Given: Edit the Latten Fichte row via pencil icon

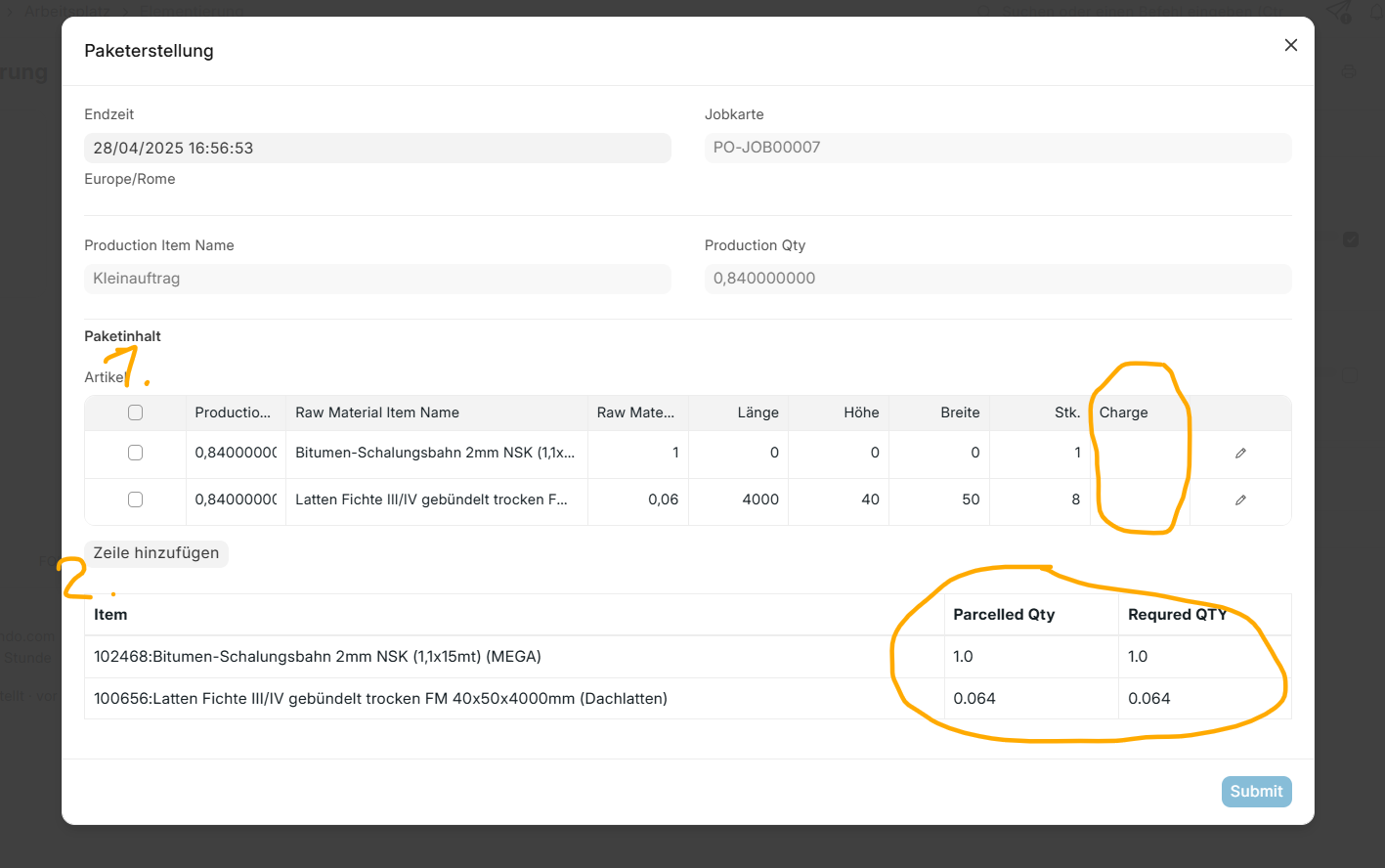Looking at the screenshot, I should coord(1240,500).
